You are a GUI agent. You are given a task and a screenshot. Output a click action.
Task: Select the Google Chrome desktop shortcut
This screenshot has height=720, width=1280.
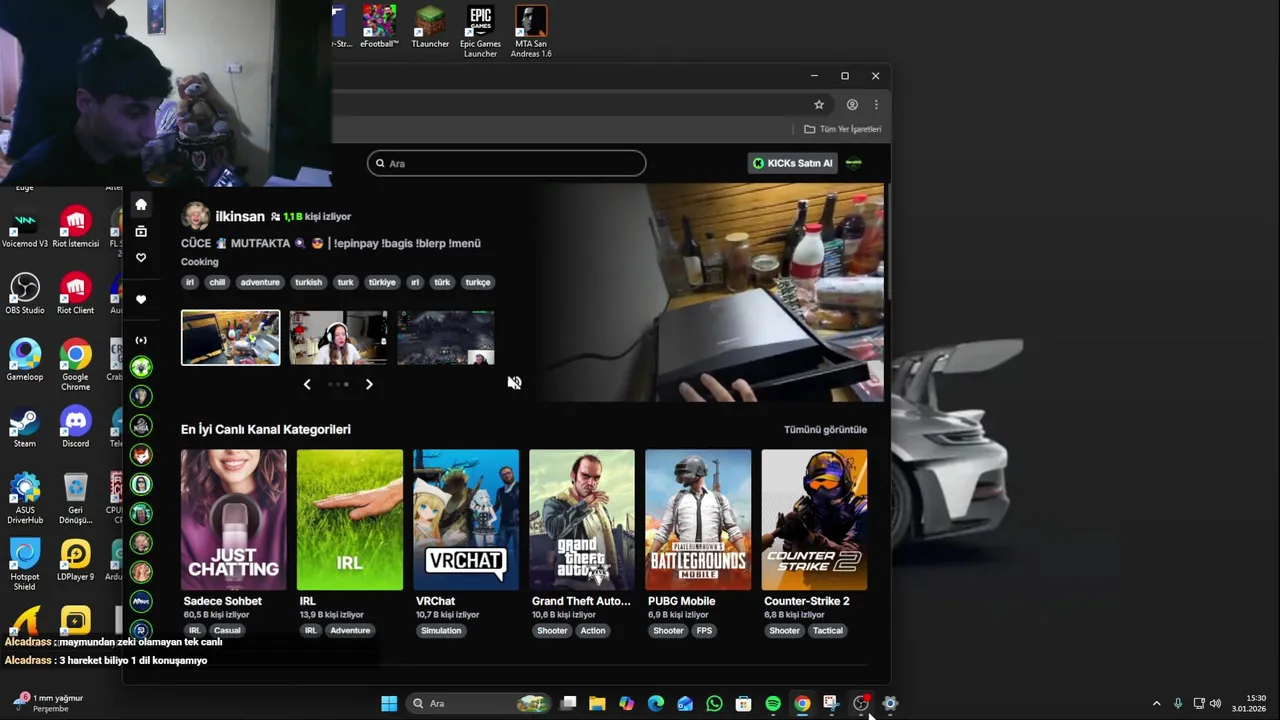(76, 365)
